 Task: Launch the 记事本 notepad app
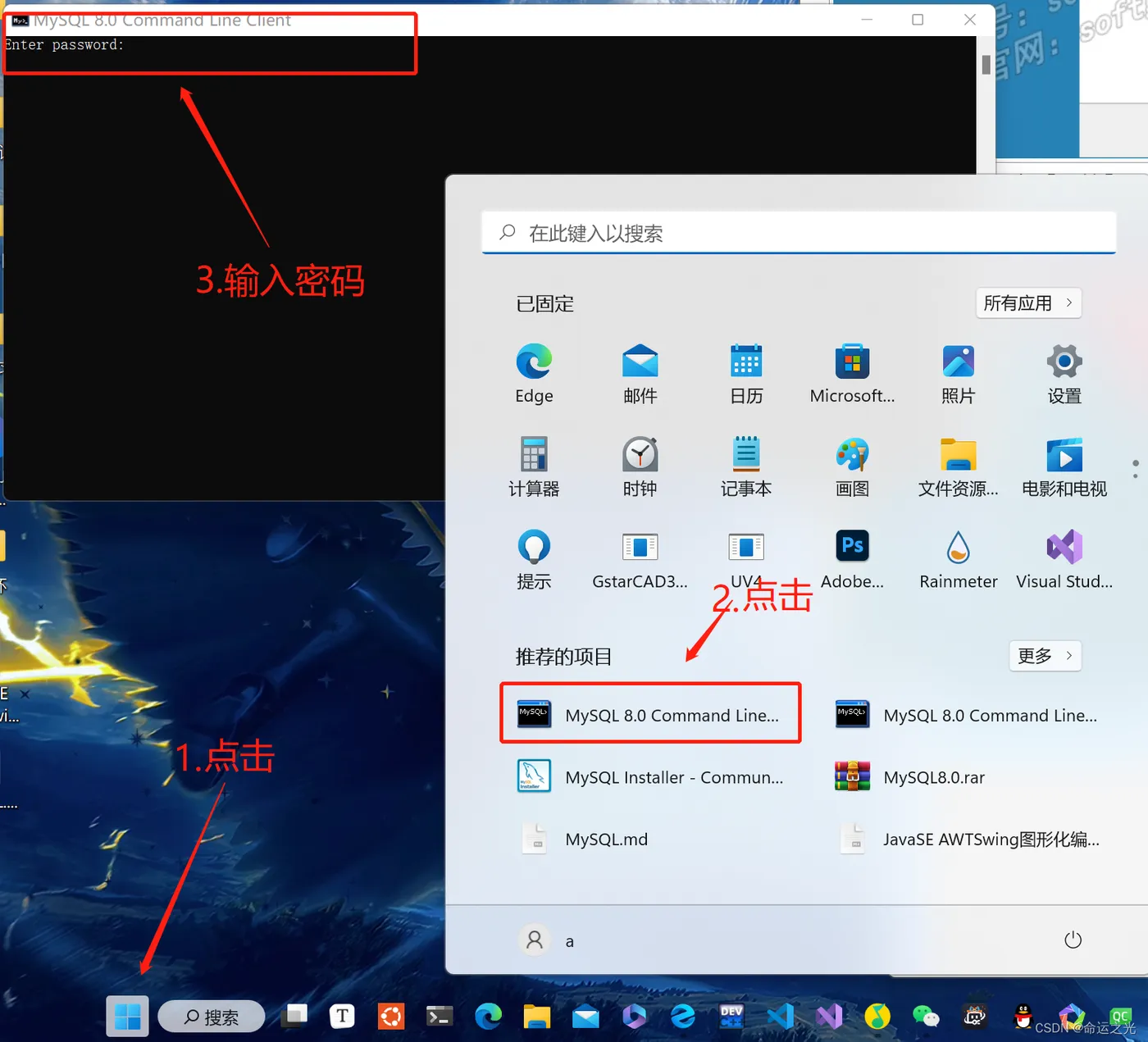coord(746,466)
